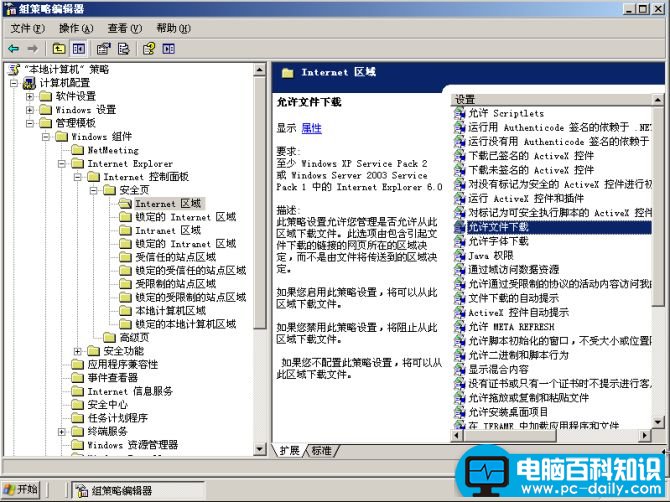Select the NetMeeting folder

(105, 150)
